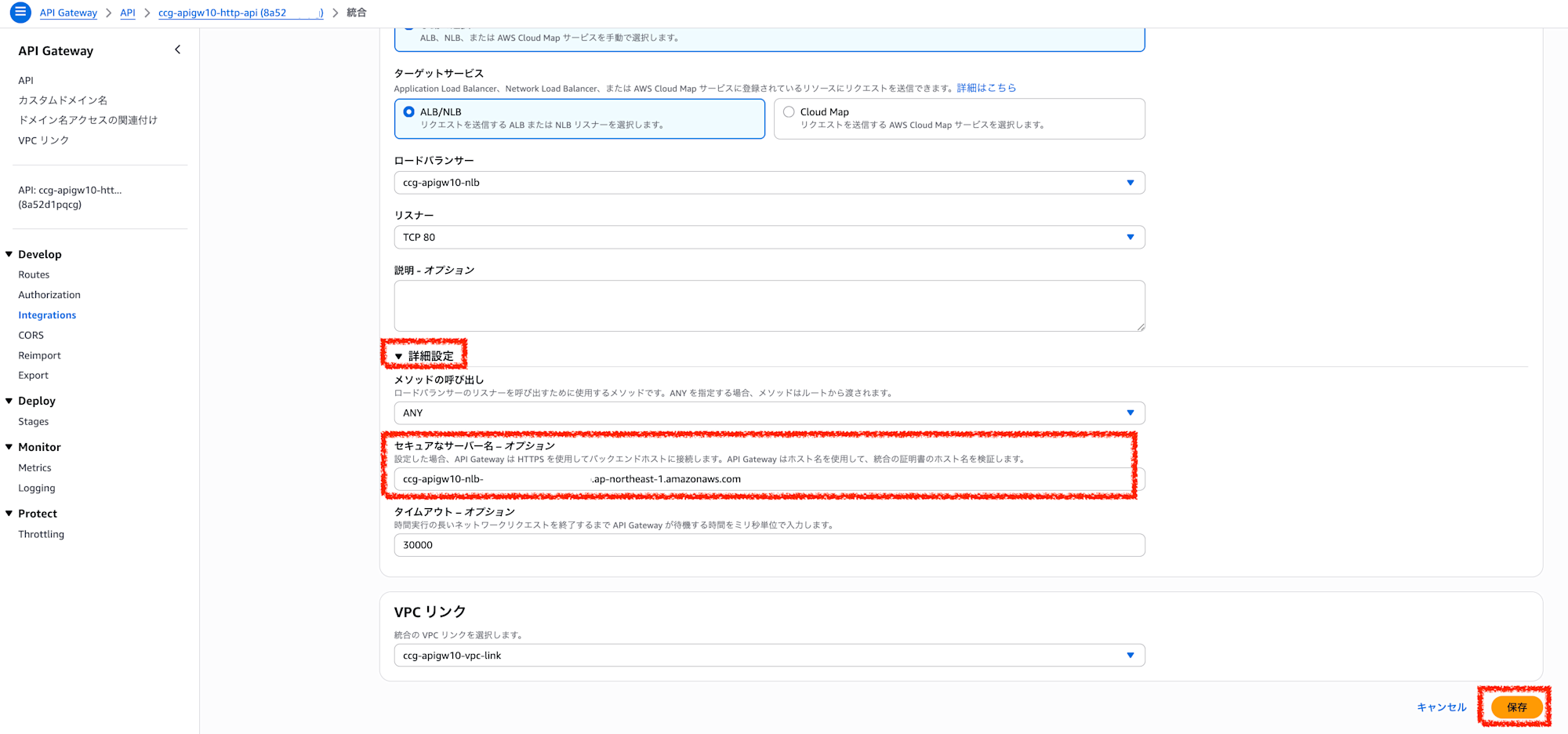
Task: Open Integrations in the sidebar
Action: (47, 315)
